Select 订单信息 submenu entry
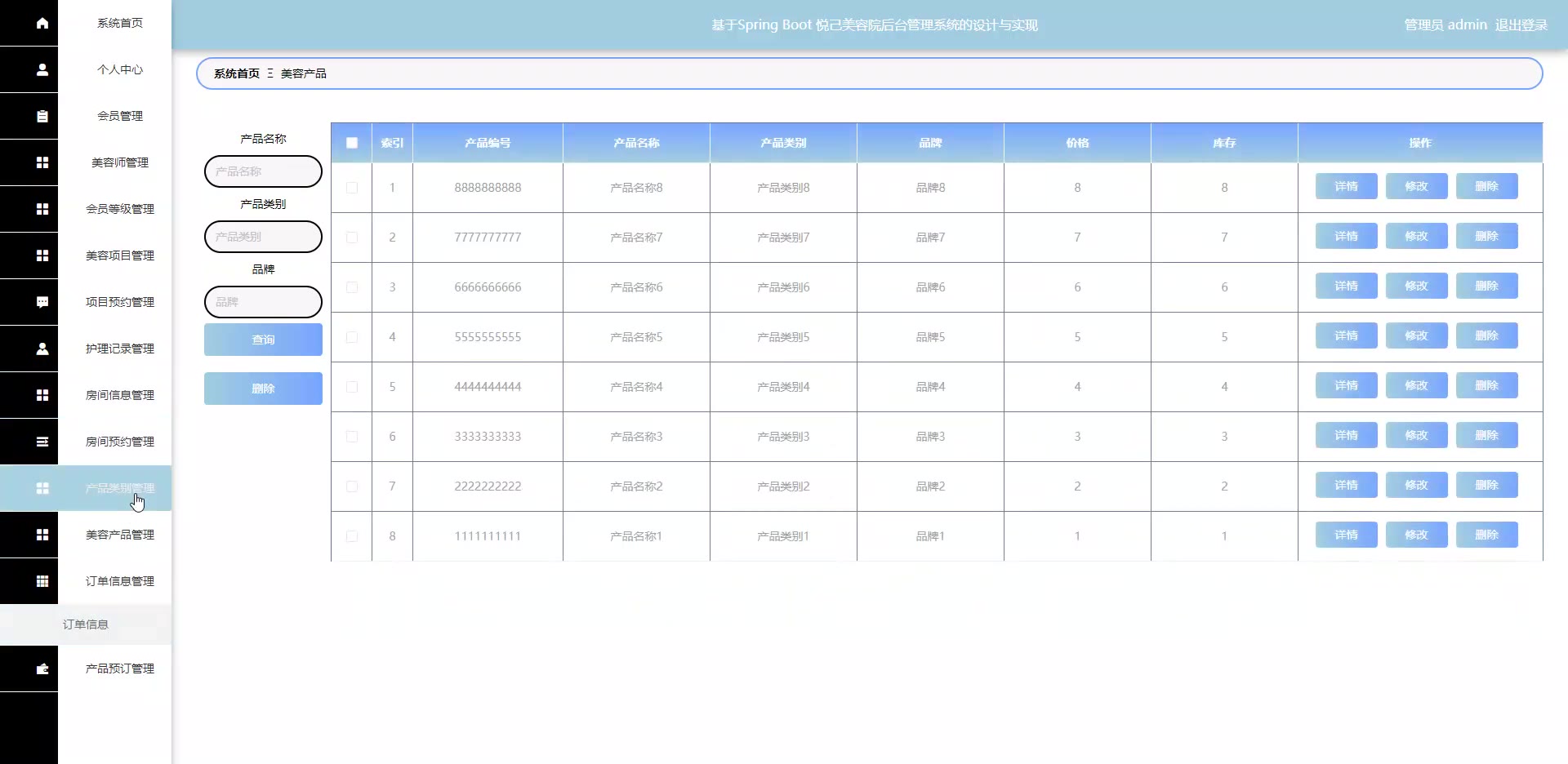Image resolution: width=1568 pixels, height=764 pixels. coord(86,624)
